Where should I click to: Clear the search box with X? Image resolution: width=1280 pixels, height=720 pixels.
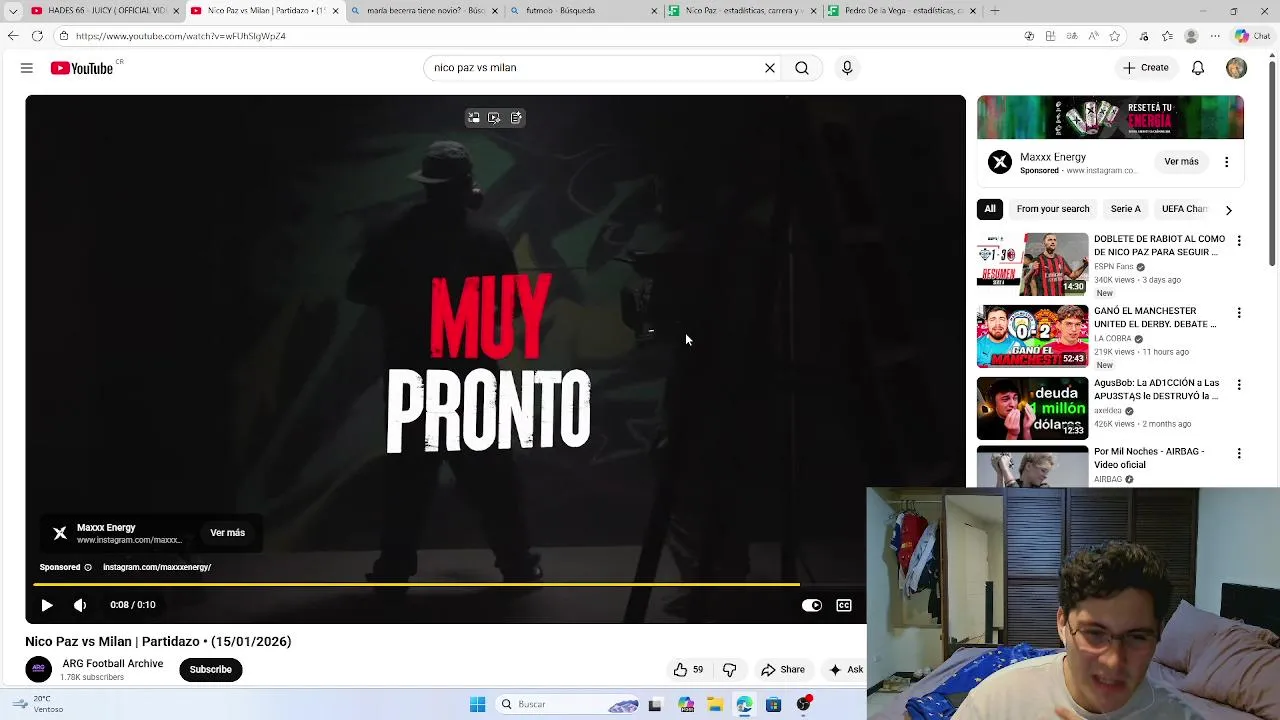[x=770, y=68]
